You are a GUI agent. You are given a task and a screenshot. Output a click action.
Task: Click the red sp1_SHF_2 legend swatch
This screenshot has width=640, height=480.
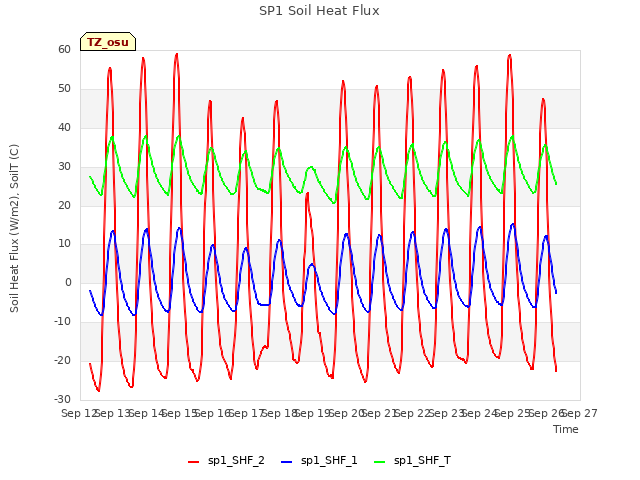point(193,462)
